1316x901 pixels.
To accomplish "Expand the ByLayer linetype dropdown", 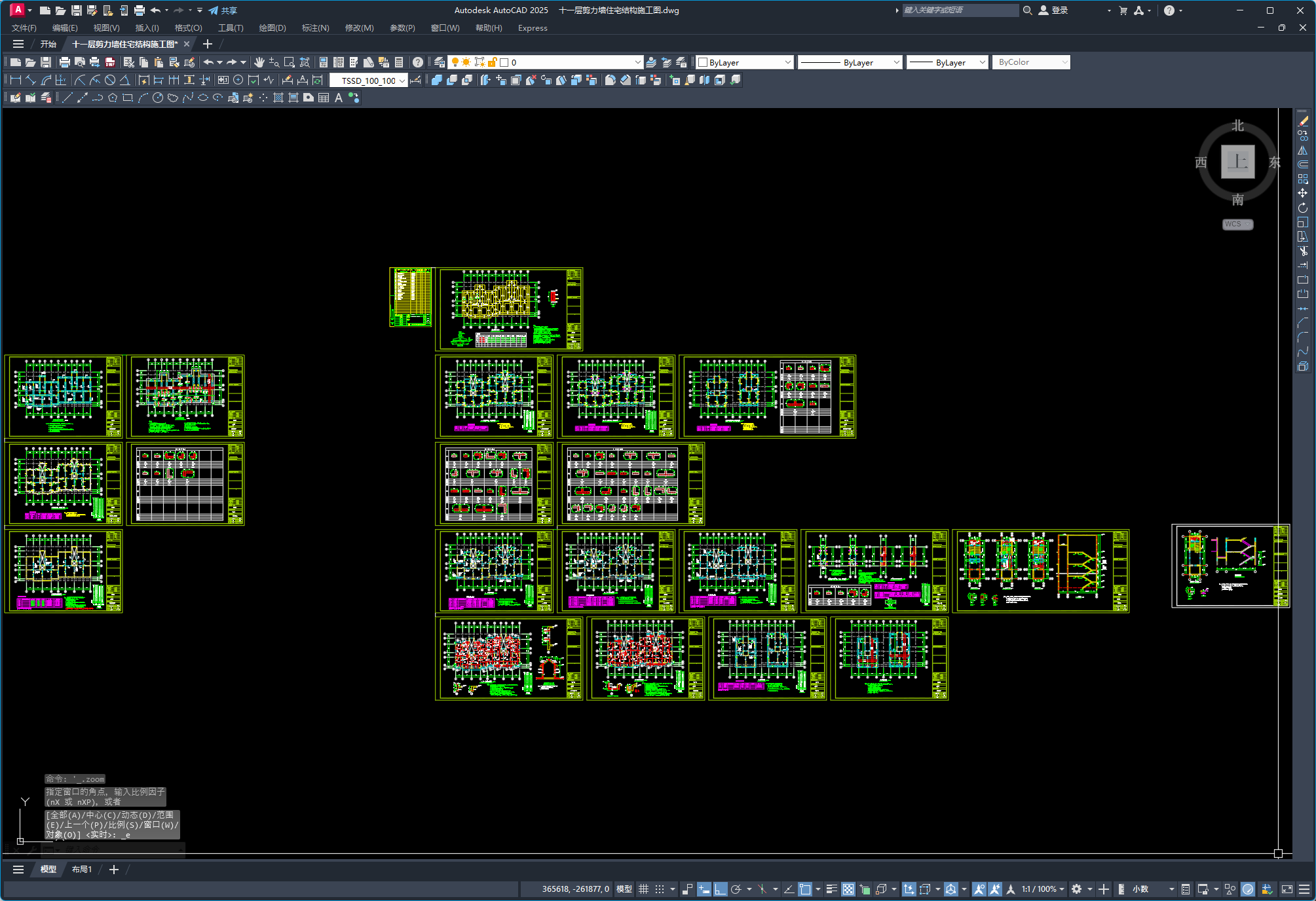I will 896,62.
